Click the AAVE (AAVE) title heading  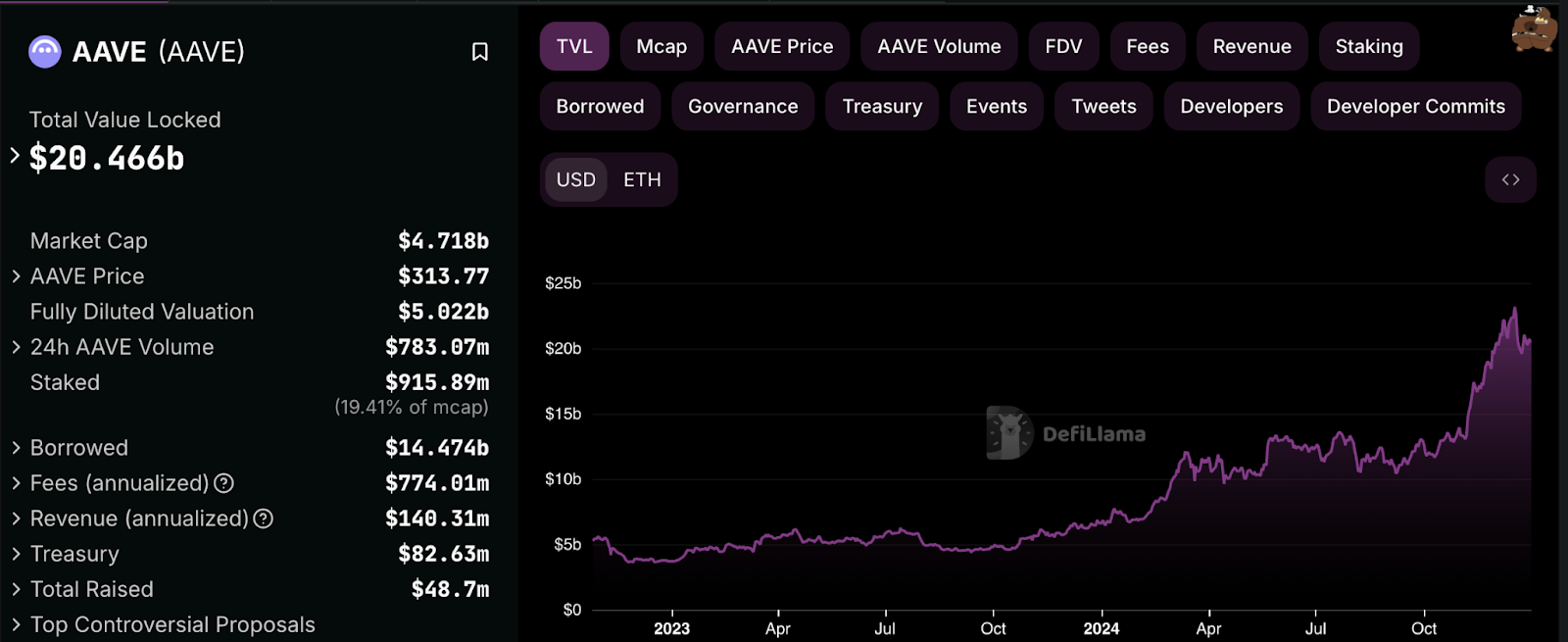159,51
